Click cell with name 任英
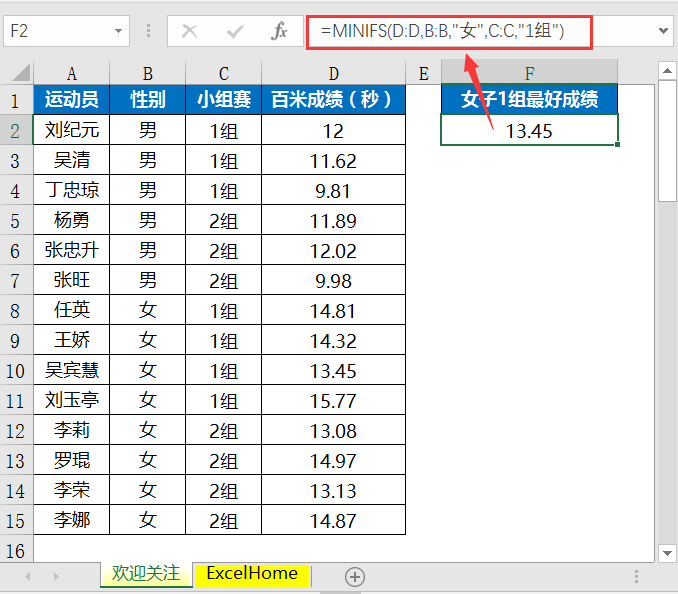 pos(72,310)
